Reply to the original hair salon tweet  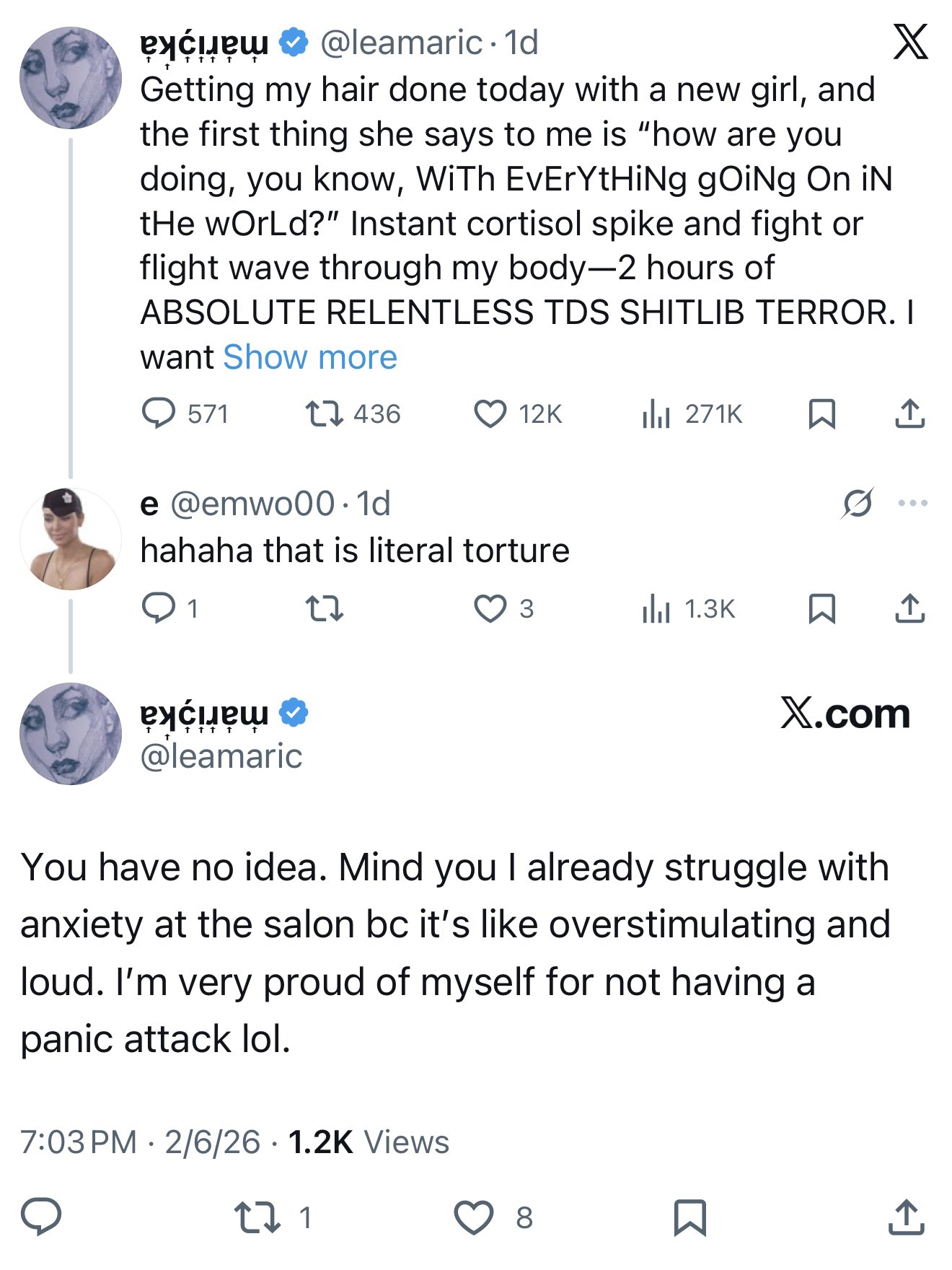pyautogui.click(x=158, y=414)
